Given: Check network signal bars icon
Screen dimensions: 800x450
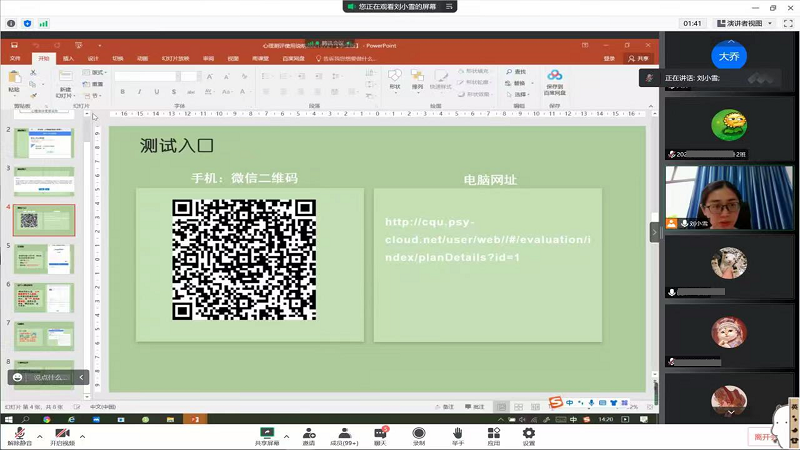Looking at the screenshot, I should pos(44,23).
